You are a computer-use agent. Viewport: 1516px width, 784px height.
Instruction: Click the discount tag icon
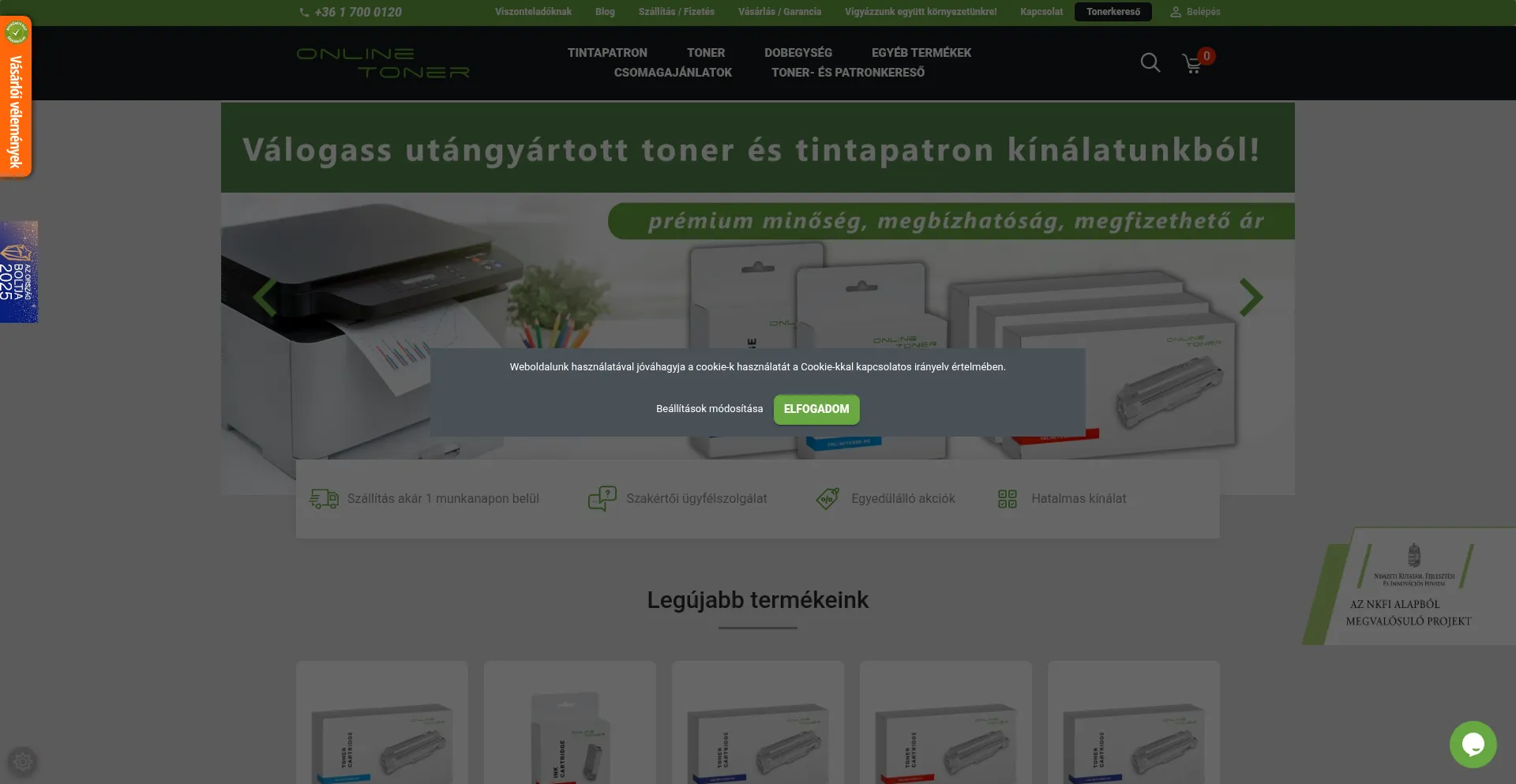[827, 499]
